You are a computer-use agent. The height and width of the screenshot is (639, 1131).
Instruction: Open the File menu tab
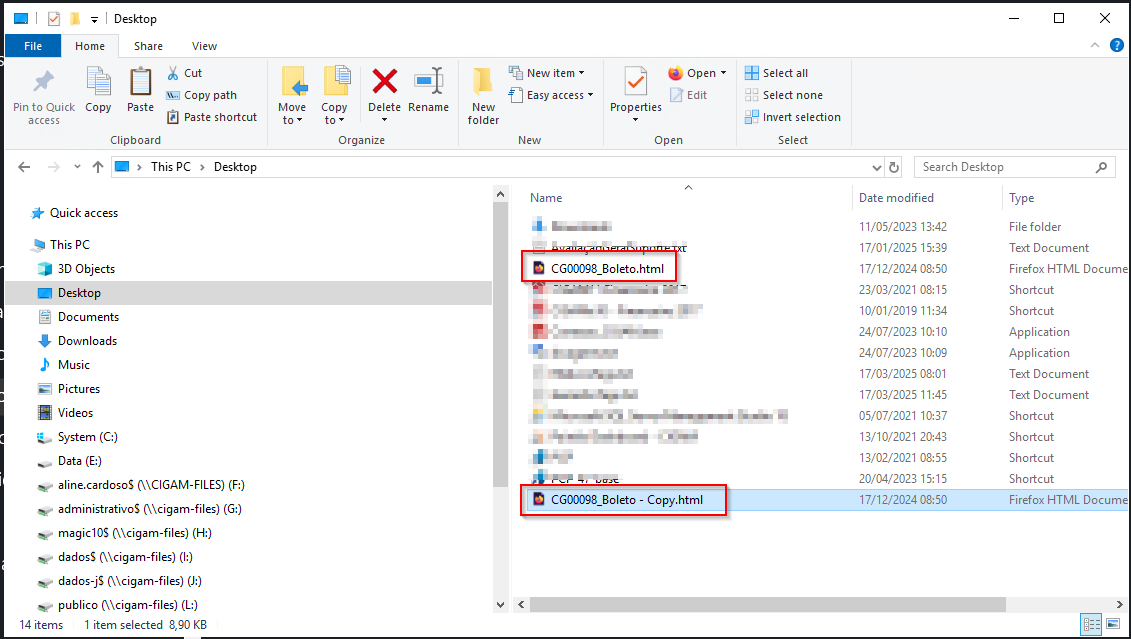(33, 45)
